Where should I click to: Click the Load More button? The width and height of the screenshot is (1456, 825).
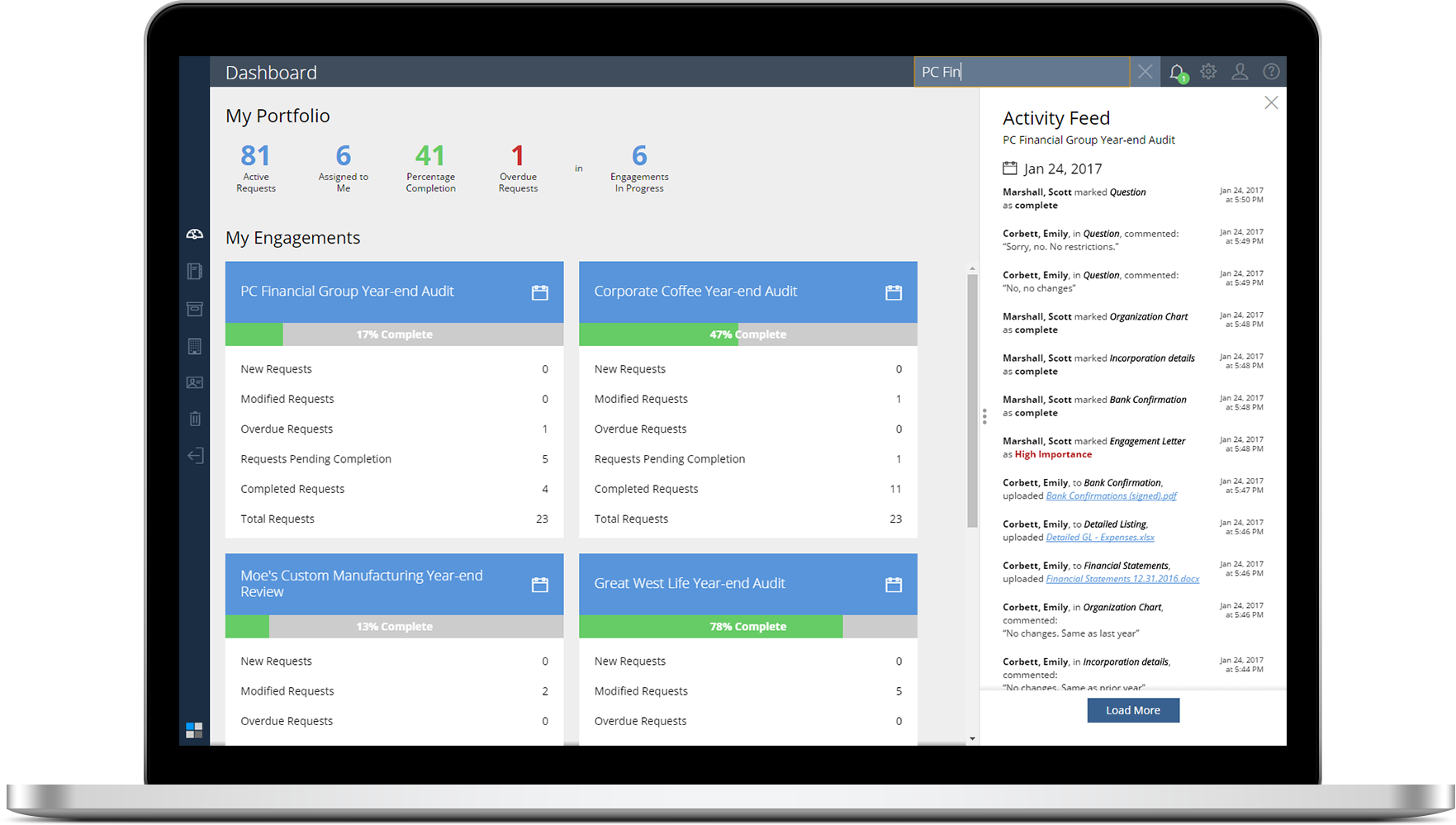click(1132, 710)
